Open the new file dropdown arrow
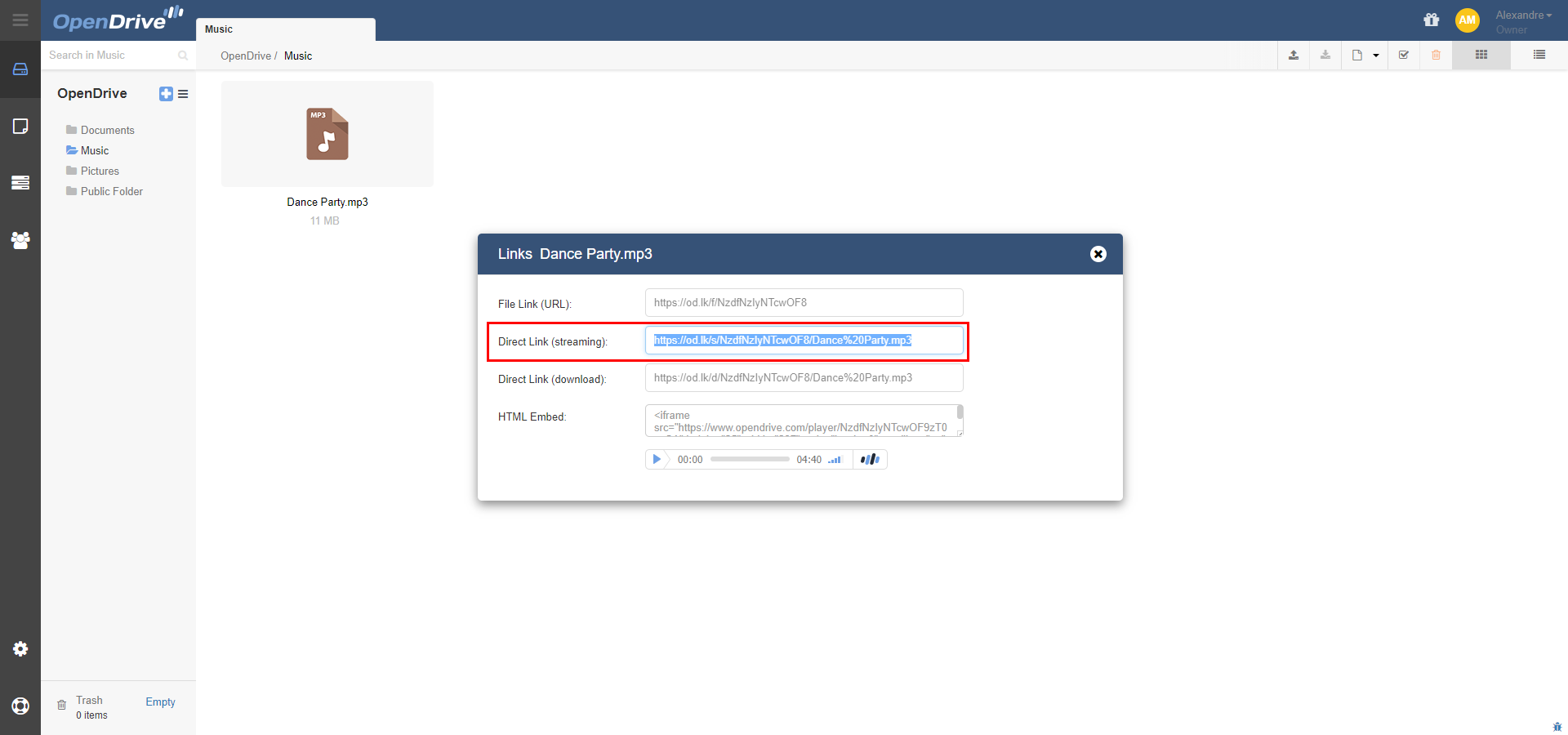The image size is (1568, 735). click(x=1376, y=56)
